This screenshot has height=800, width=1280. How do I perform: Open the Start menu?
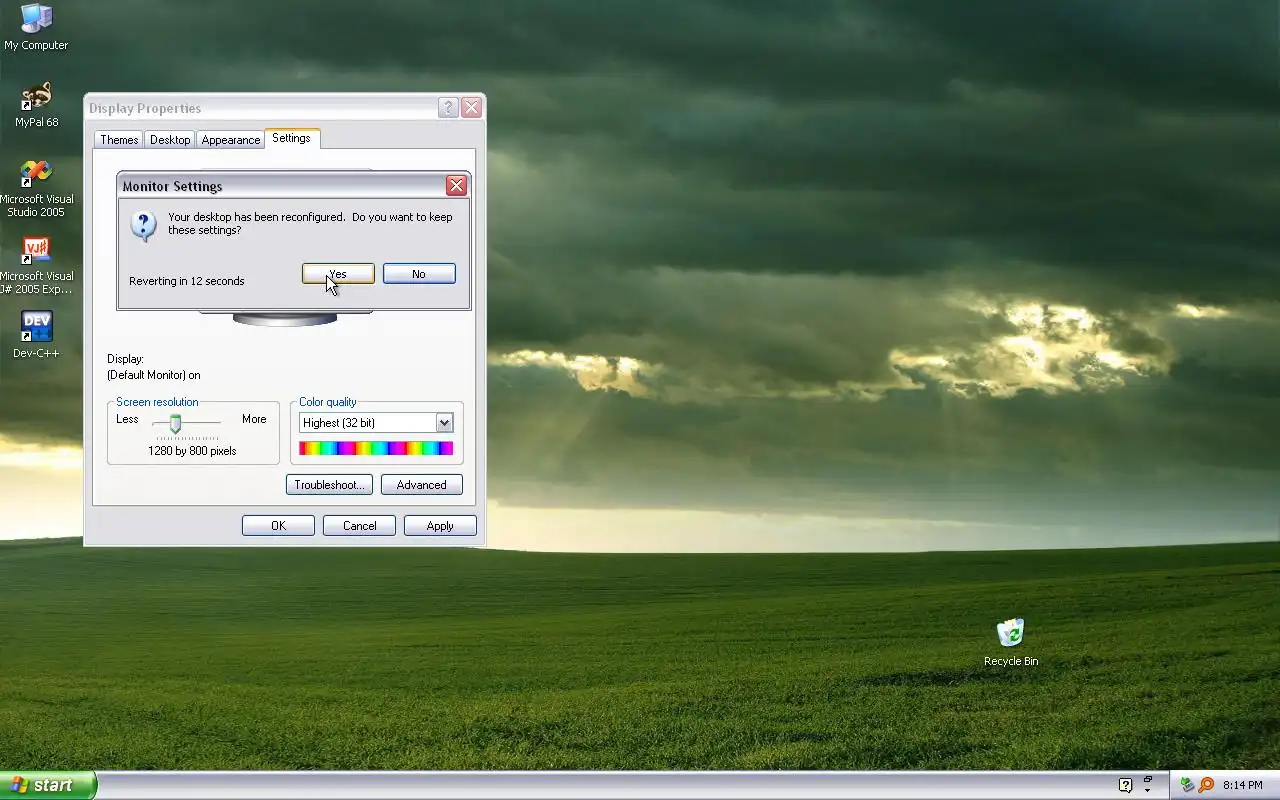tap(48, 785)
